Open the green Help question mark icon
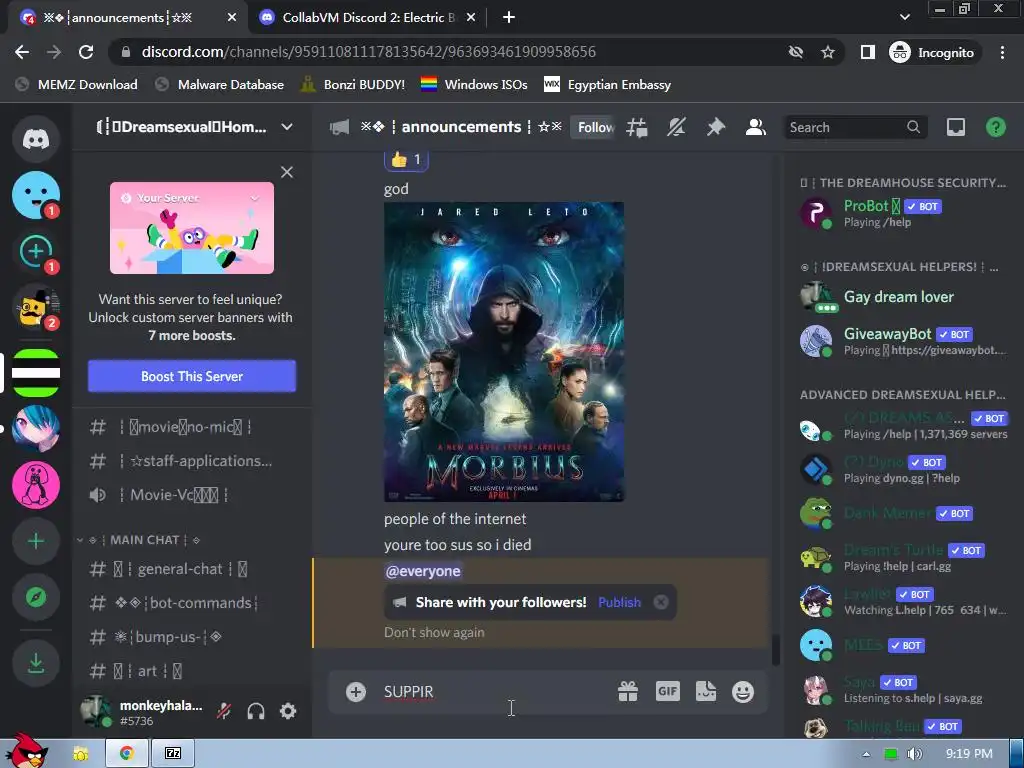 (996, 127)
